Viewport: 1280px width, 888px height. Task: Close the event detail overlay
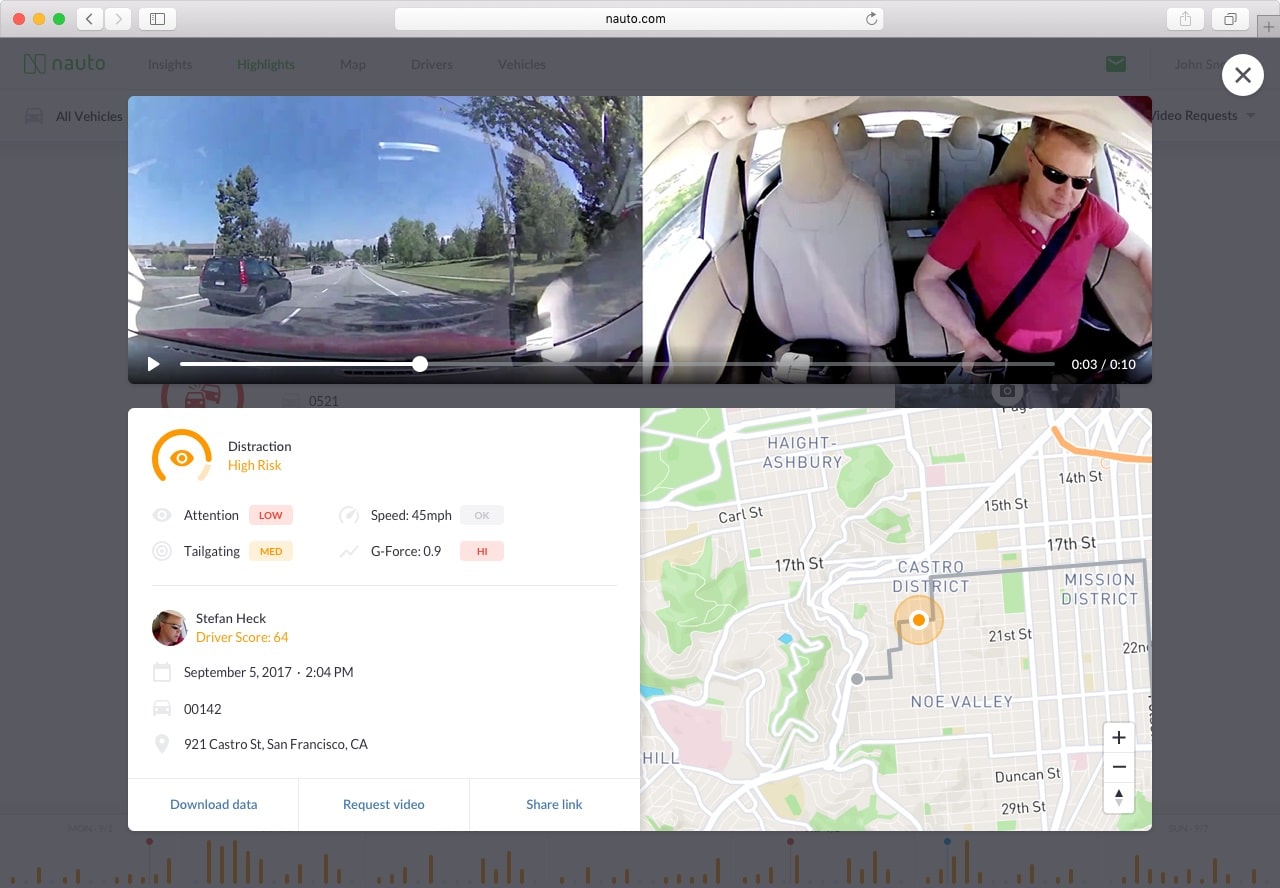tap(1242, 75)
